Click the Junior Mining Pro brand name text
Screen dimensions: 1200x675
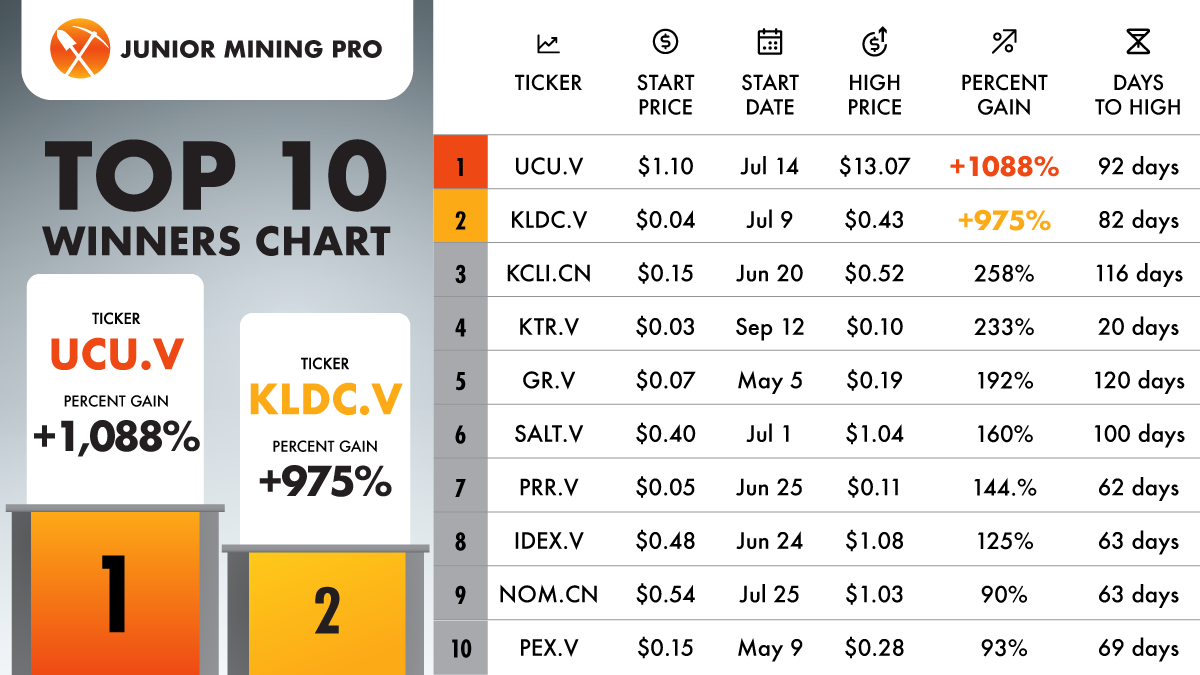(x=251, y=49)
